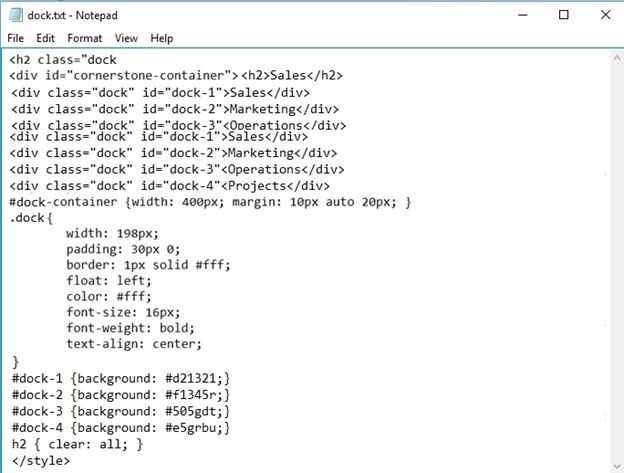The height and width of the screenshot is (473, 624).
Task: Click the Notepad icon in title bar
Action: click(x=16, y=15)
